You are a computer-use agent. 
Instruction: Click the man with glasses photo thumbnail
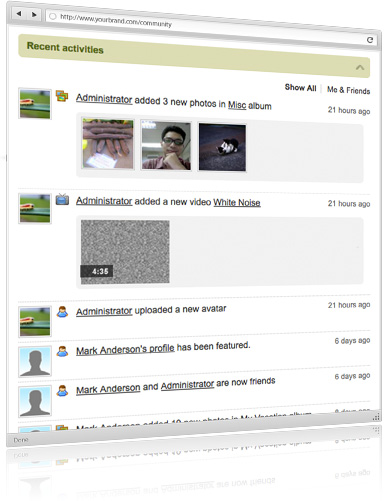[166, 146]
